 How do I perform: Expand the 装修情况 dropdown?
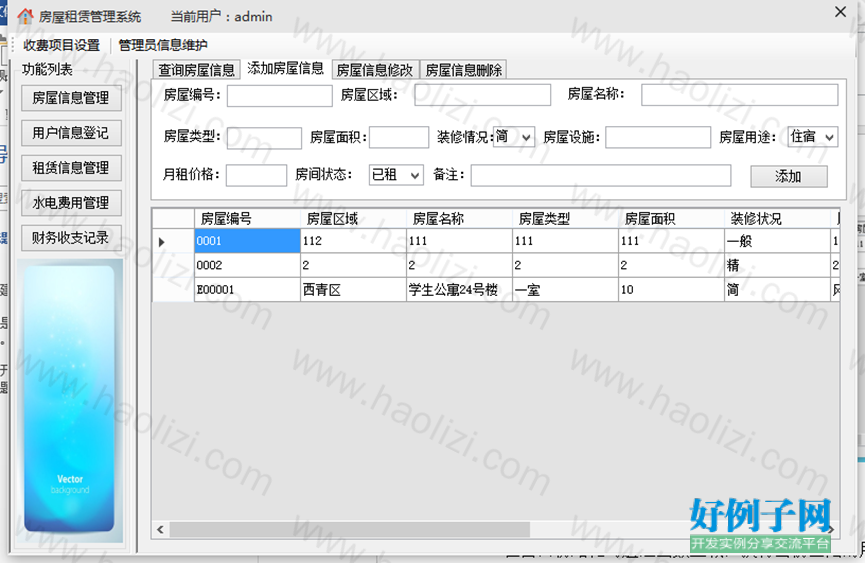click(526, 137)
